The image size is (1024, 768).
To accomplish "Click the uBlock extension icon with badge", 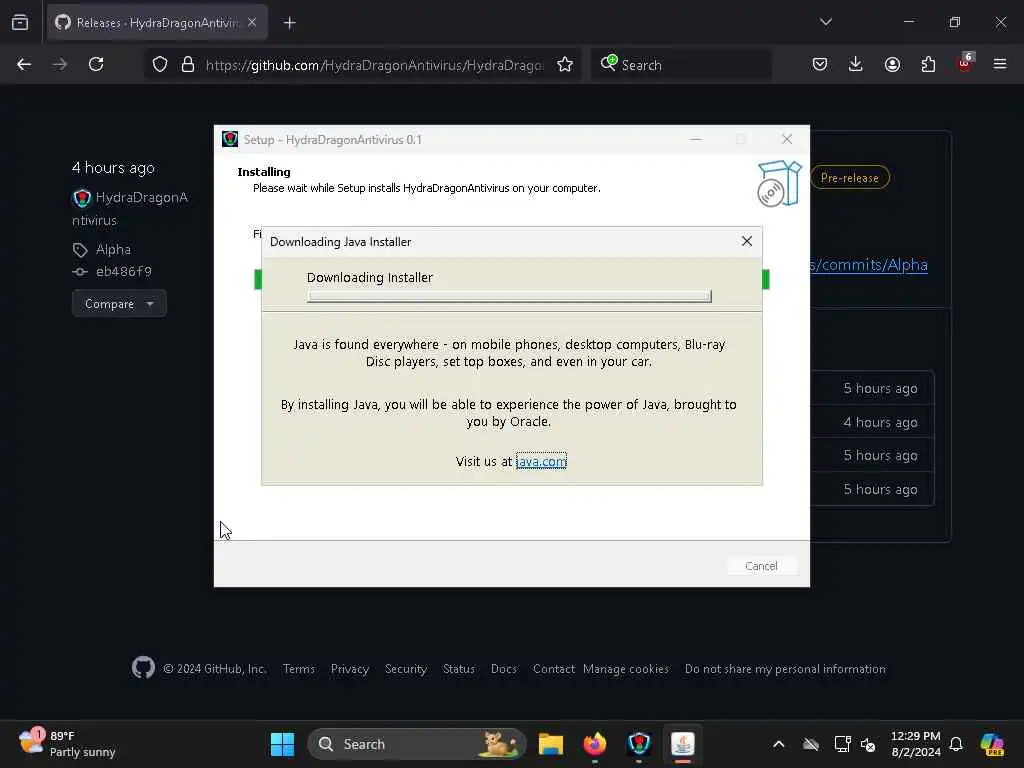I will click(x=965, y=63).
